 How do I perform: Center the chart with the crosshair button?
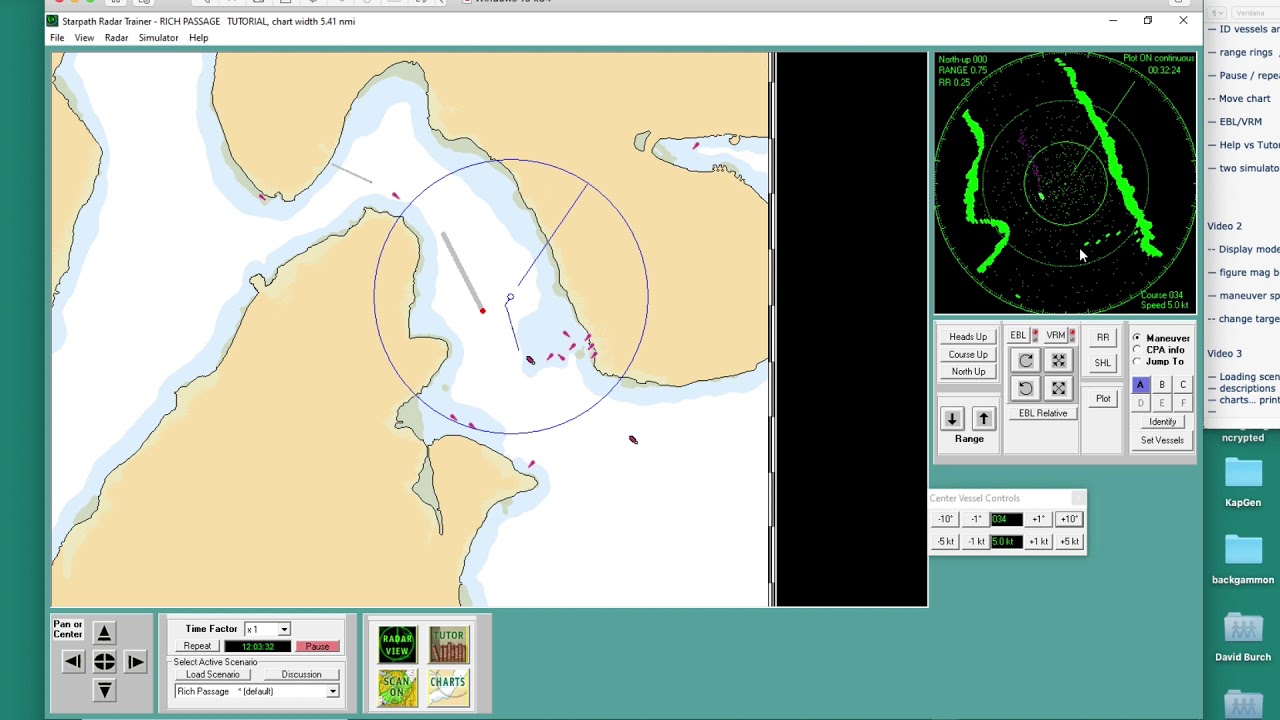tap(104, 662)
